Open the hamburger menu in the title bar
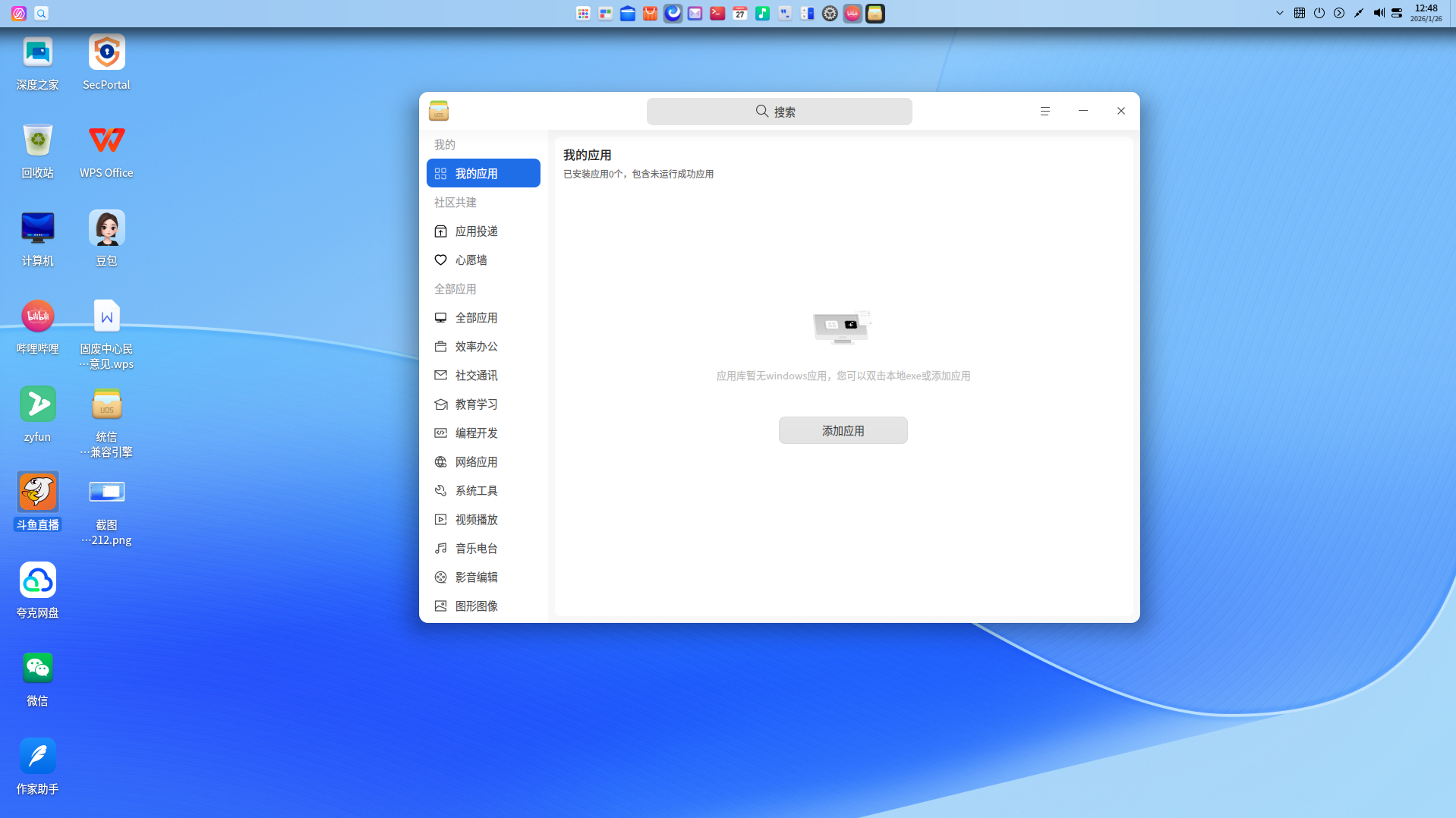The width and height of the screenshot is (1456, 818). (1045, 111)
